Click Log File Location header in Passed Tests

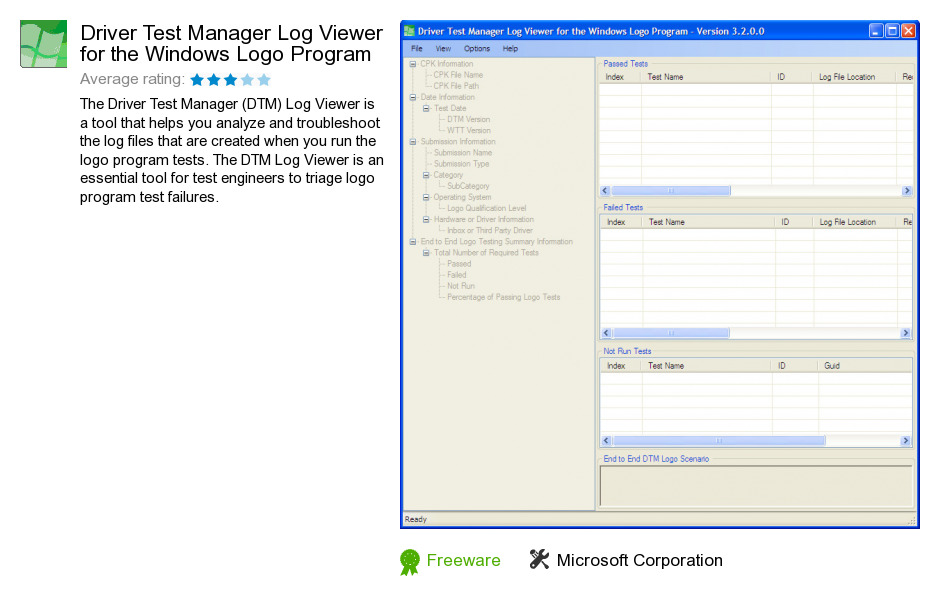point(855,77)
